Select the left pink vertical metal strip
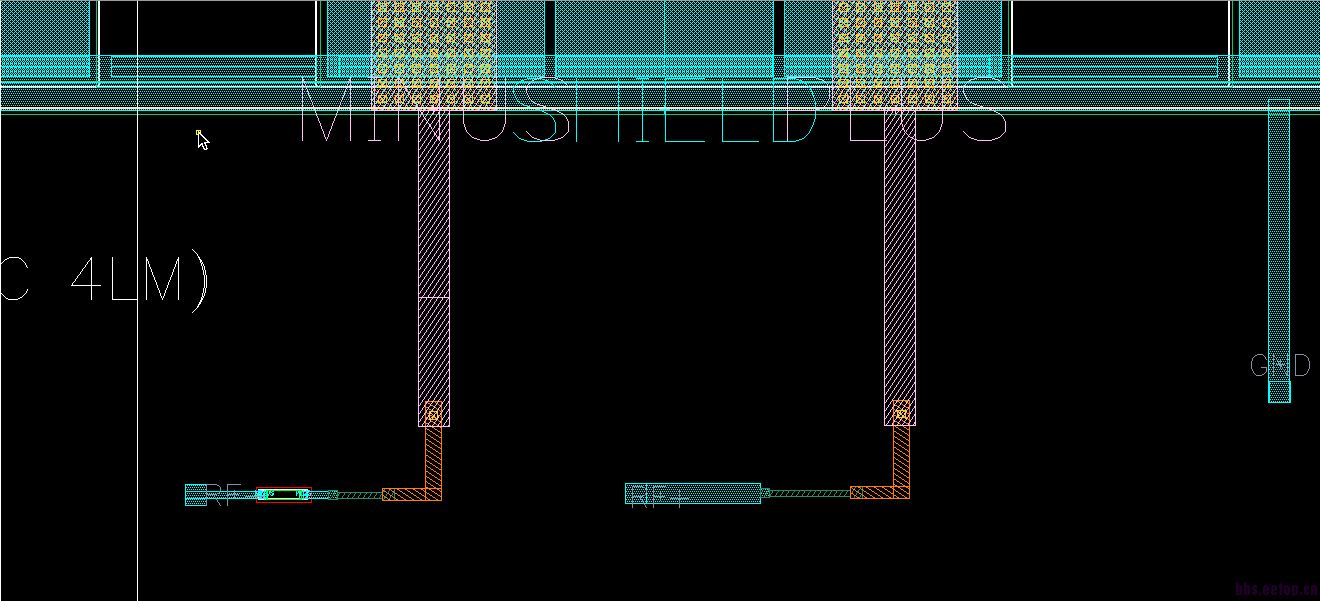 click(x=434, y=267)
